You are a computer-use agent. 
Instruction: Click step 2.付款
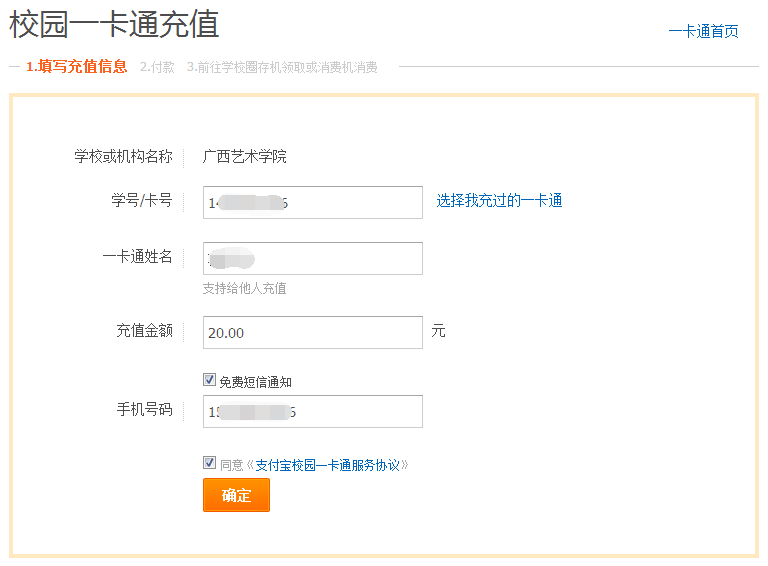click(x=157, y=67)
